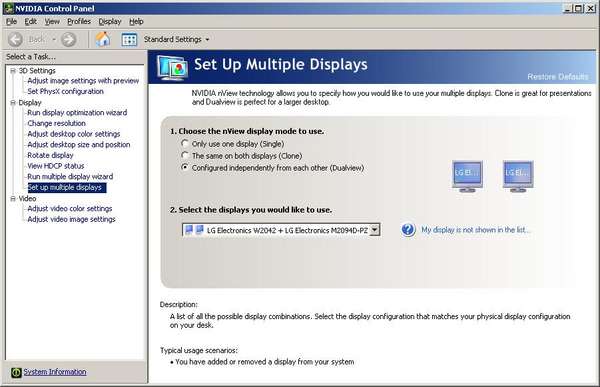Click the Forward arrow icon in toolbar
600x387 pixels.
tap(68, 39)
